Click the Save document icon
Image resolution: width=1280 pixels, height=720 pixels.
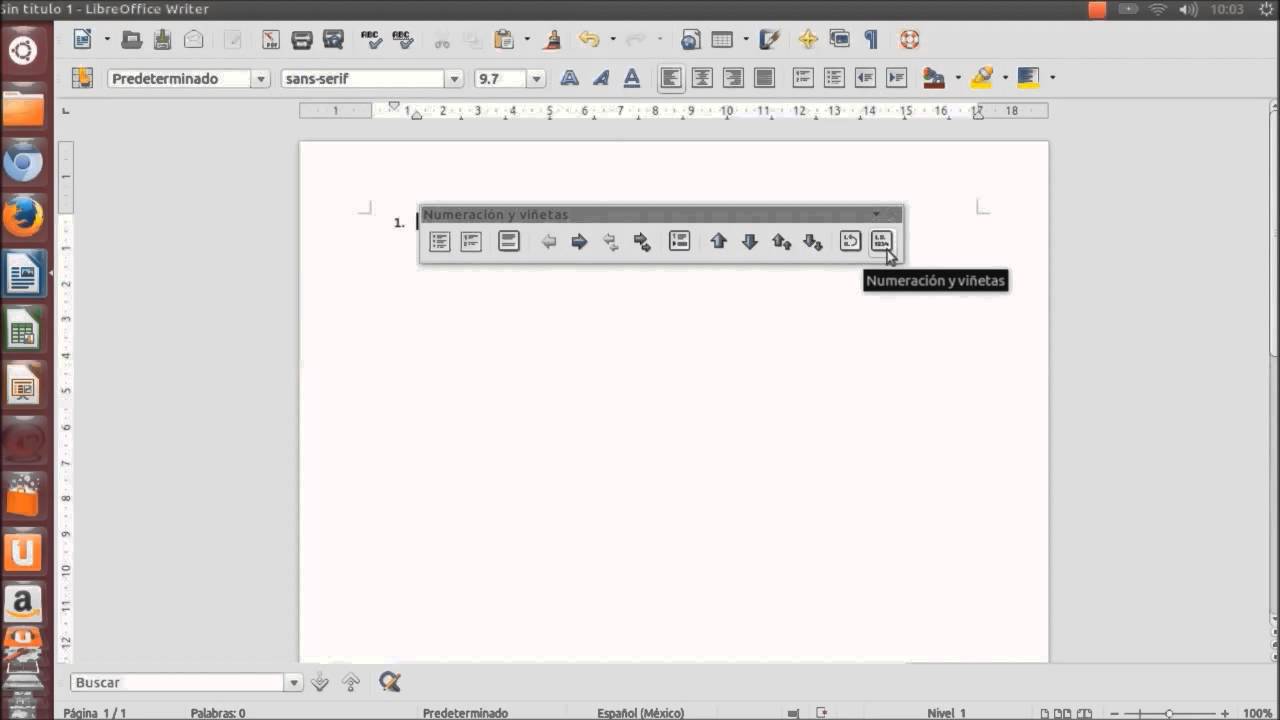coord(162,40)
